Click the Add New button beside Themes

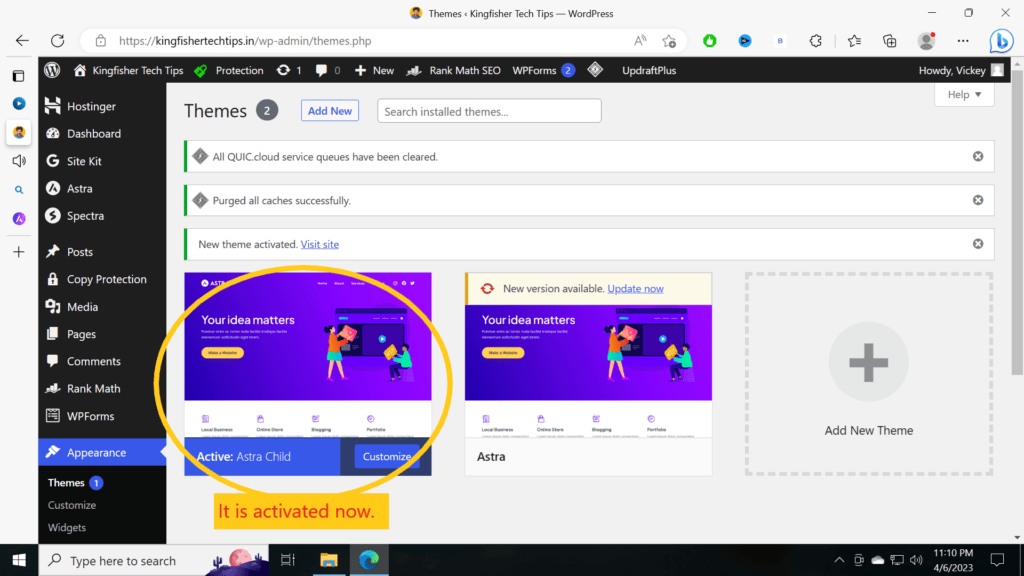pyautogui.click(x=330, y=111)
